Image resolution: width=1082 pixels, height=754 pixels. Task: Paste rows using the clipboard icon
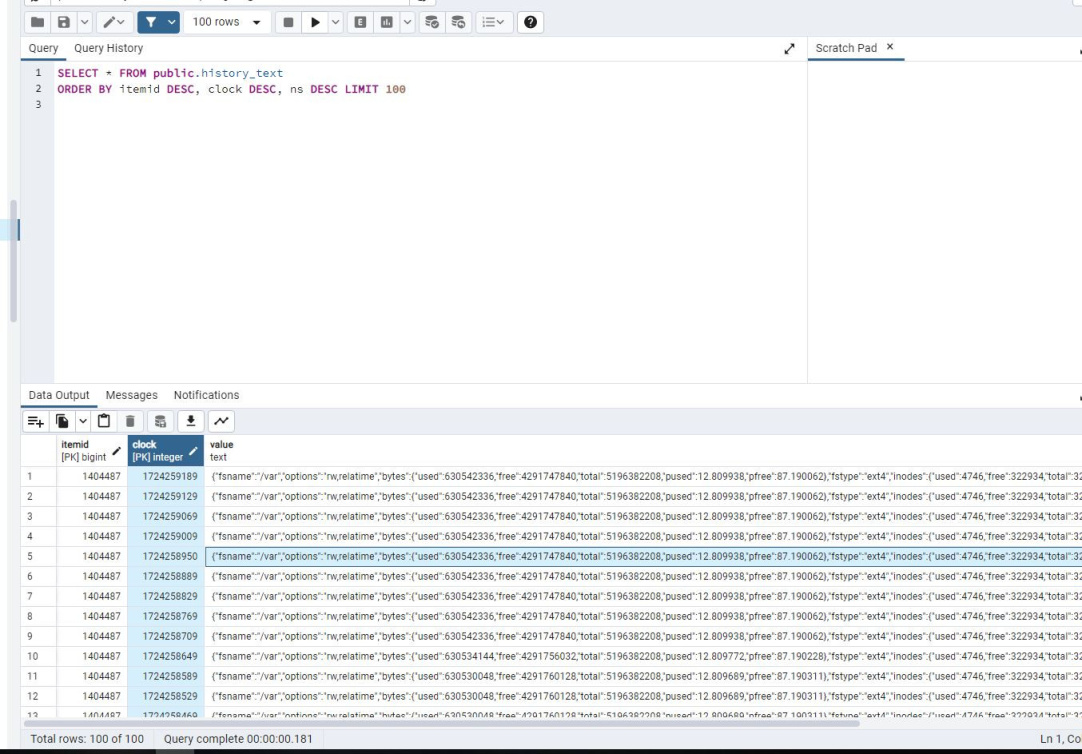pos(105,420)
